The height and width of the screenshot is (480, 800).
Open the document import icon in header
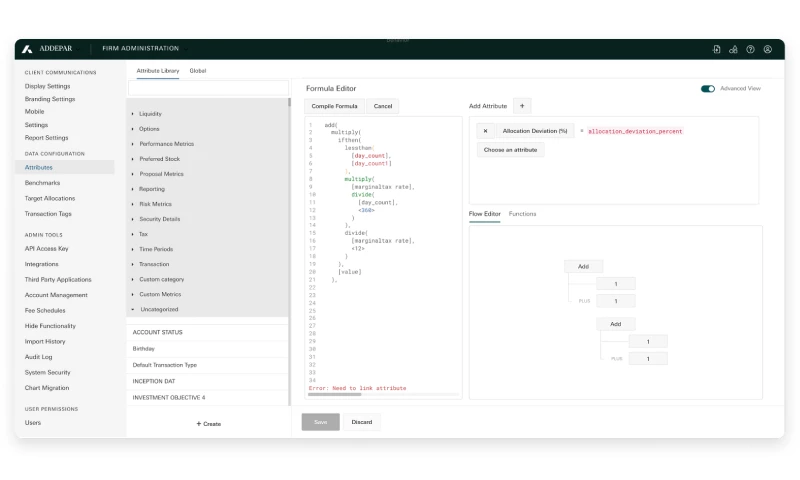716,49
